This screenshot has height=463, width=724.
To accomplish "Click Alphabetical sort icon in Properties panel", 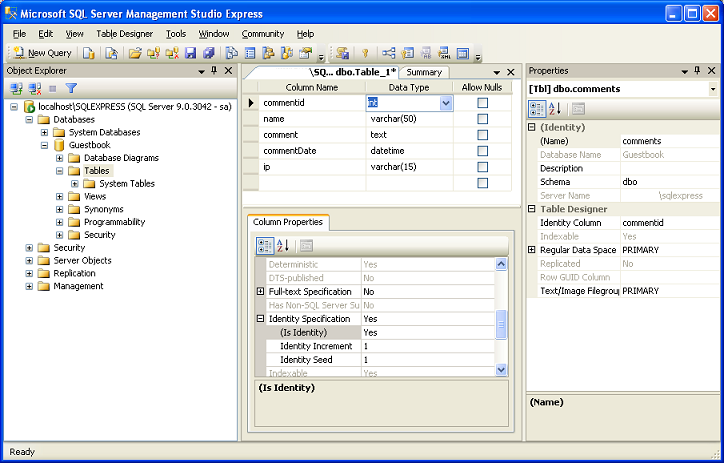I will (555, 109).
